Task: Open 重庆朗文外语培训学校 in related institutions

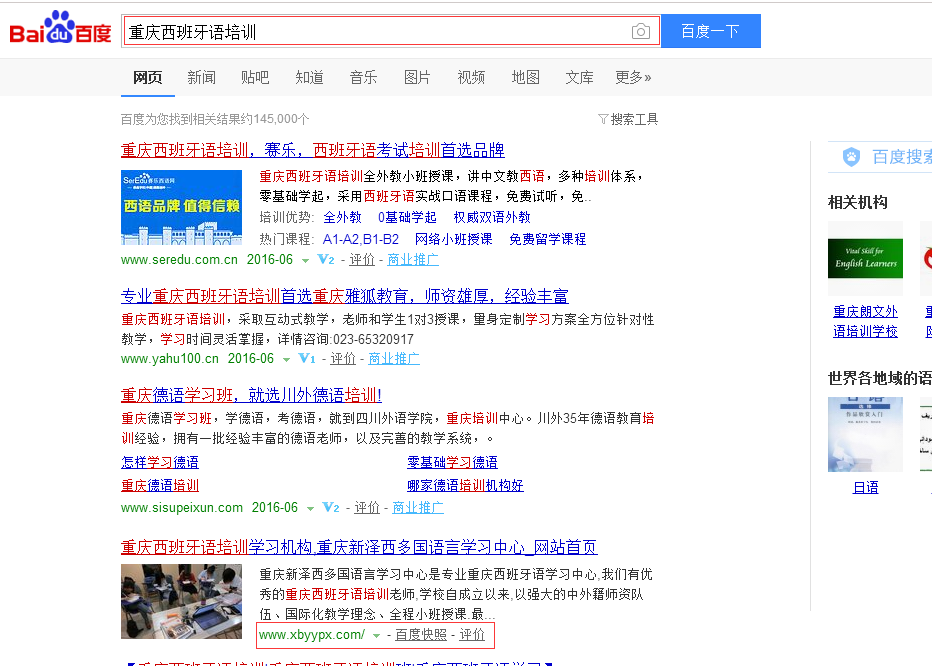Action: (864, 320)
